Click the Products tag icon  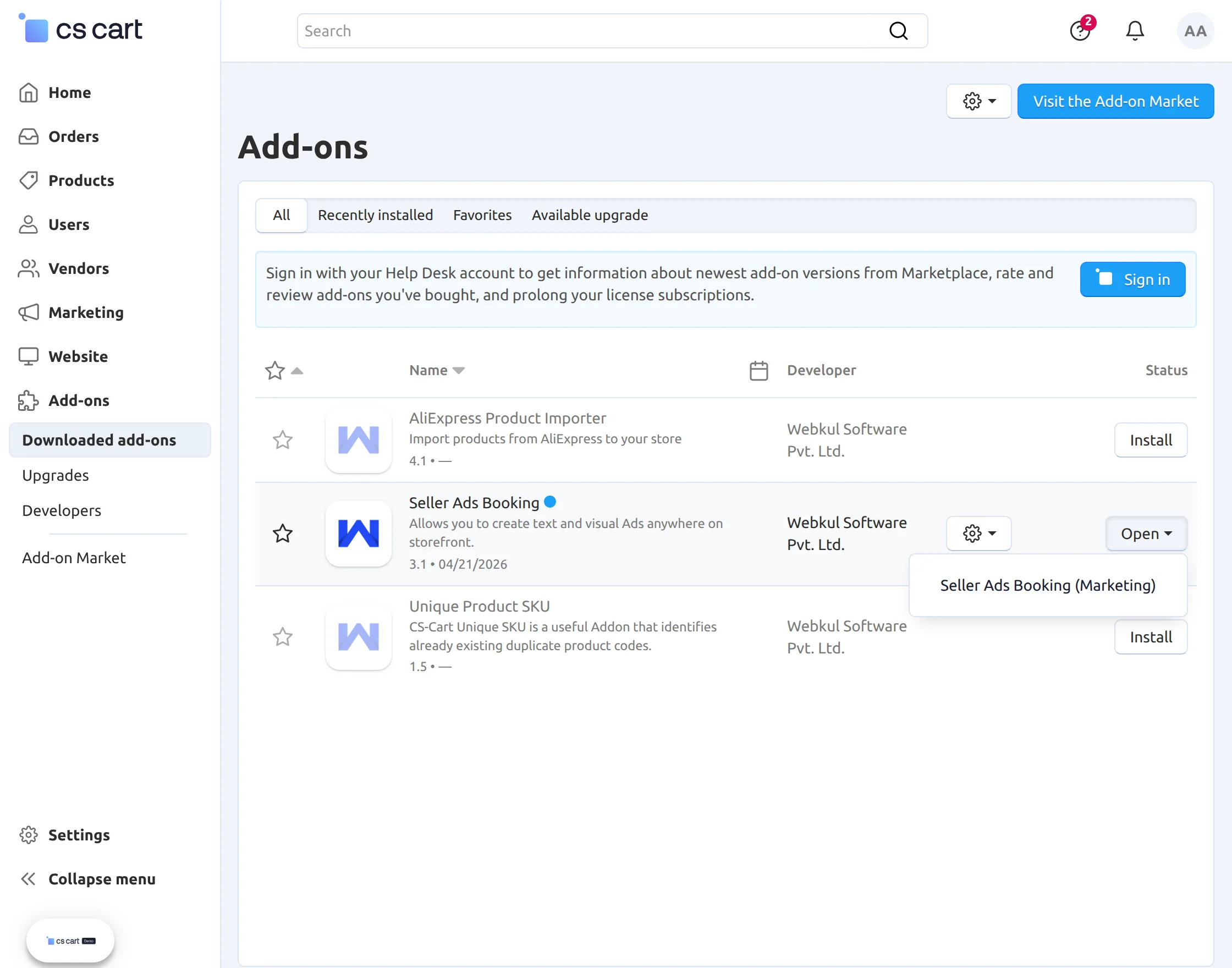29,180
